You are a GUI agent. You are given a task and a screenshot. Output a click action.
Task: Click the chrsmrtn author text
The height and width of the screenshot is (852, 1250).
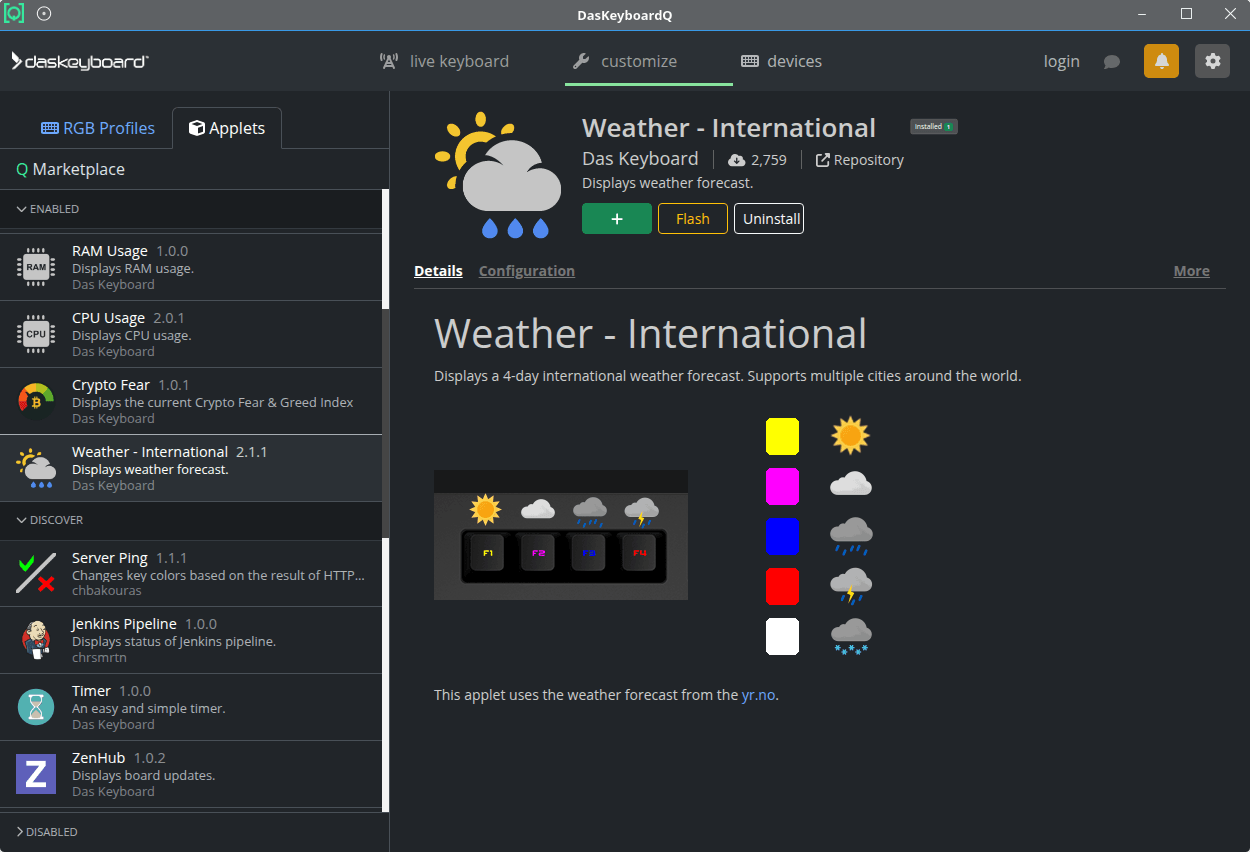pyautogui.click(x=99, y=657)
